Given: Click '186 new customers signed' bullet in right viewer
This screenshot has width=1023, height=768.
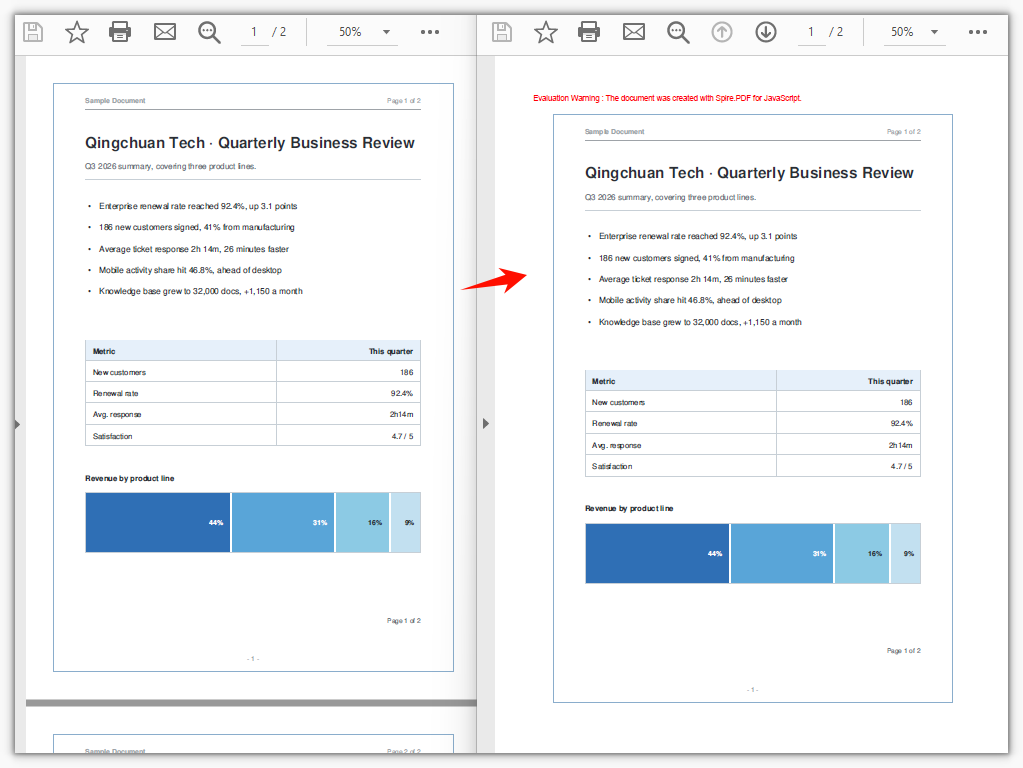Looking at the screenshot, I should pyautogui.click(x=697, y=258).
